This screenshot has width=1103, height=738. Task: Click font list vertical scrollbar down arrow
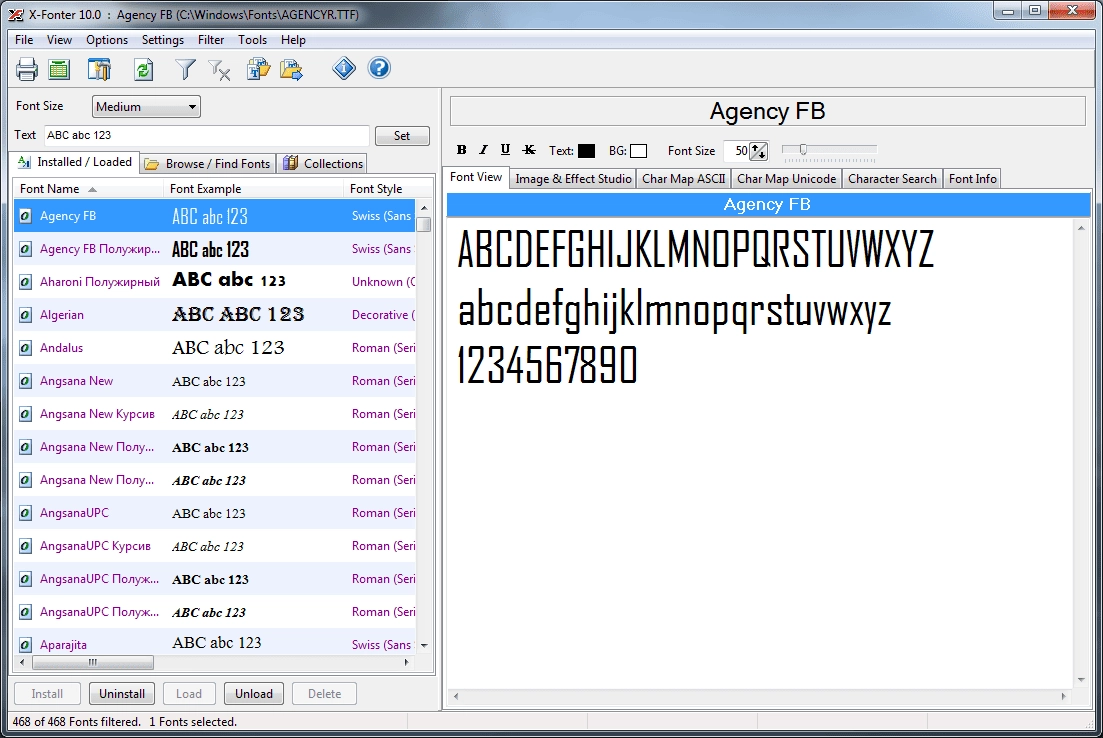[x=423, y=645]
